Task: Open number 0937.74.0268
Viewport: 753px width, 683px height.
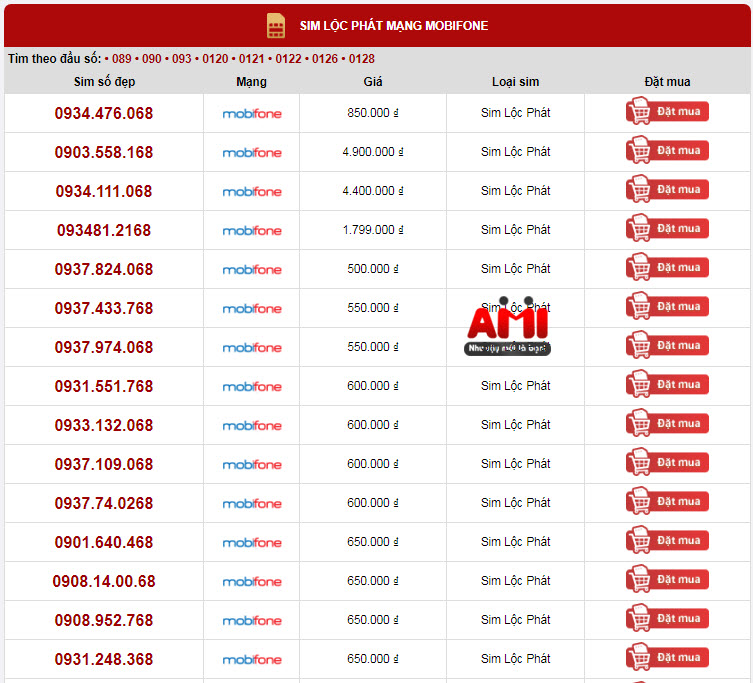Action: 104,503
